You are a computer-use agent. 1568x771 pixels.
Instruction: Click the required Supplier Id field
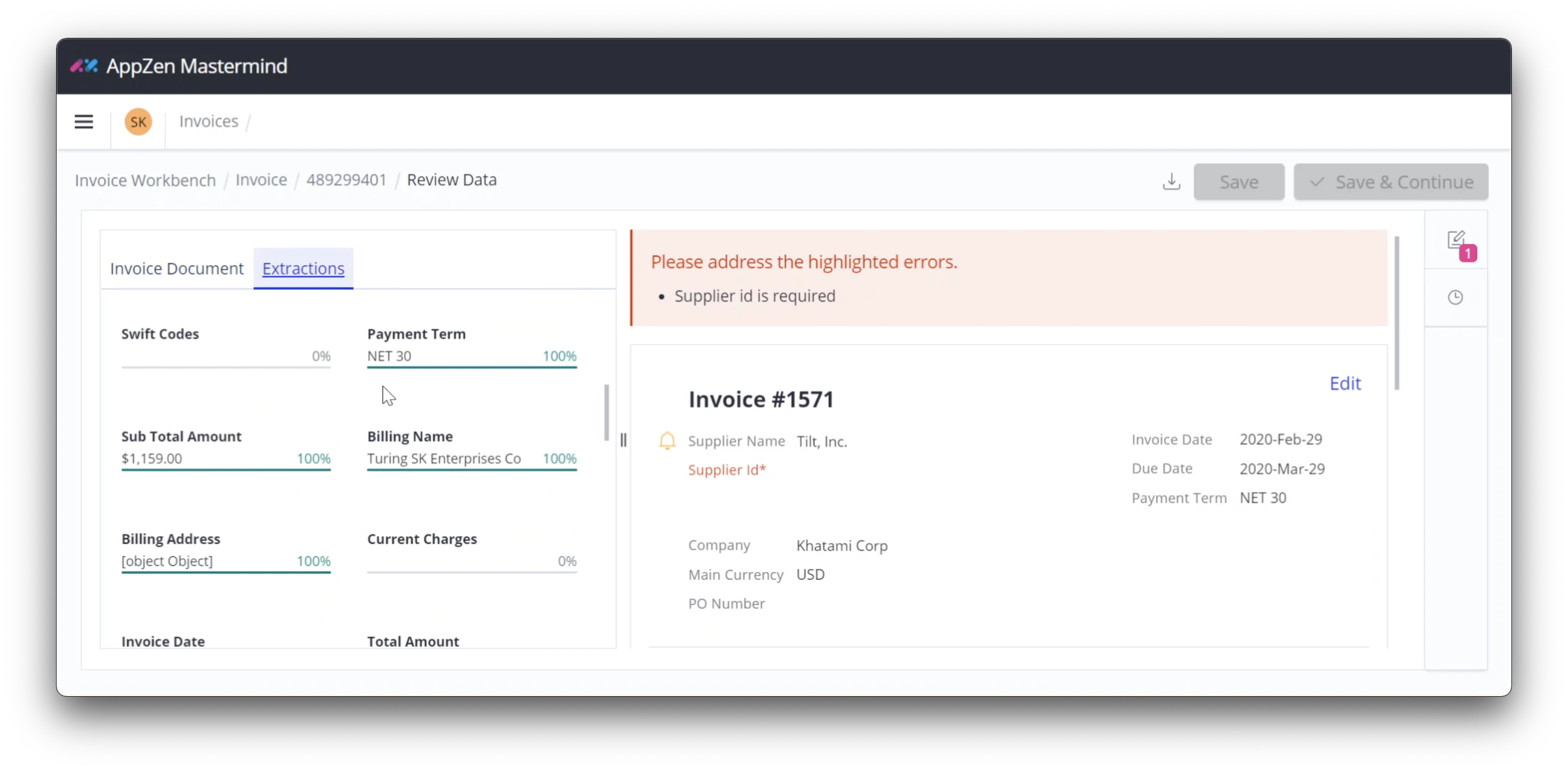pyautogui.click(x=726, y=469)
